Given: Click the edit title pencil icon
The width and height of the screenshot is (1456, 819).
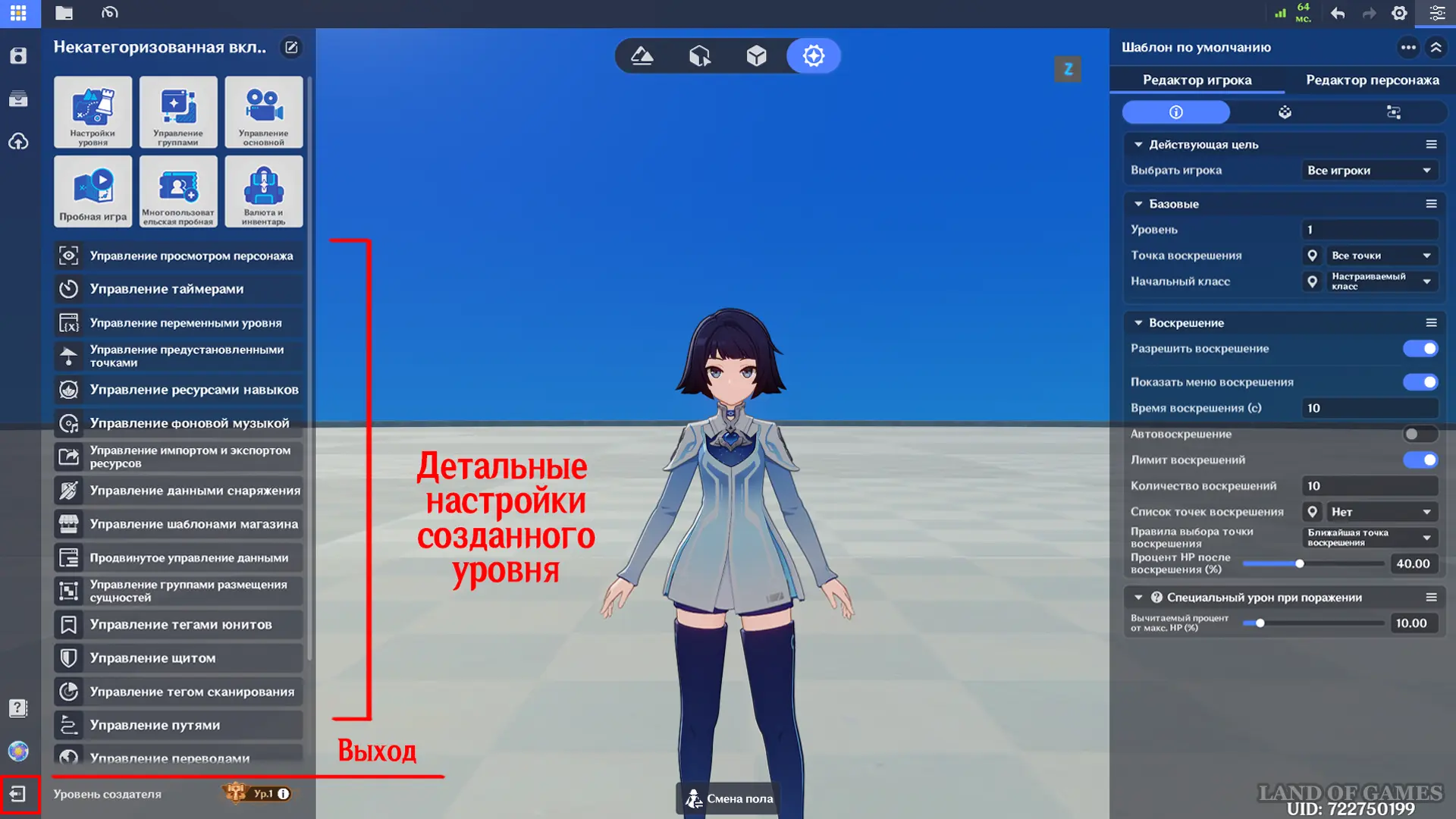Looking at the screenshot, I should (x=291, y=47).
